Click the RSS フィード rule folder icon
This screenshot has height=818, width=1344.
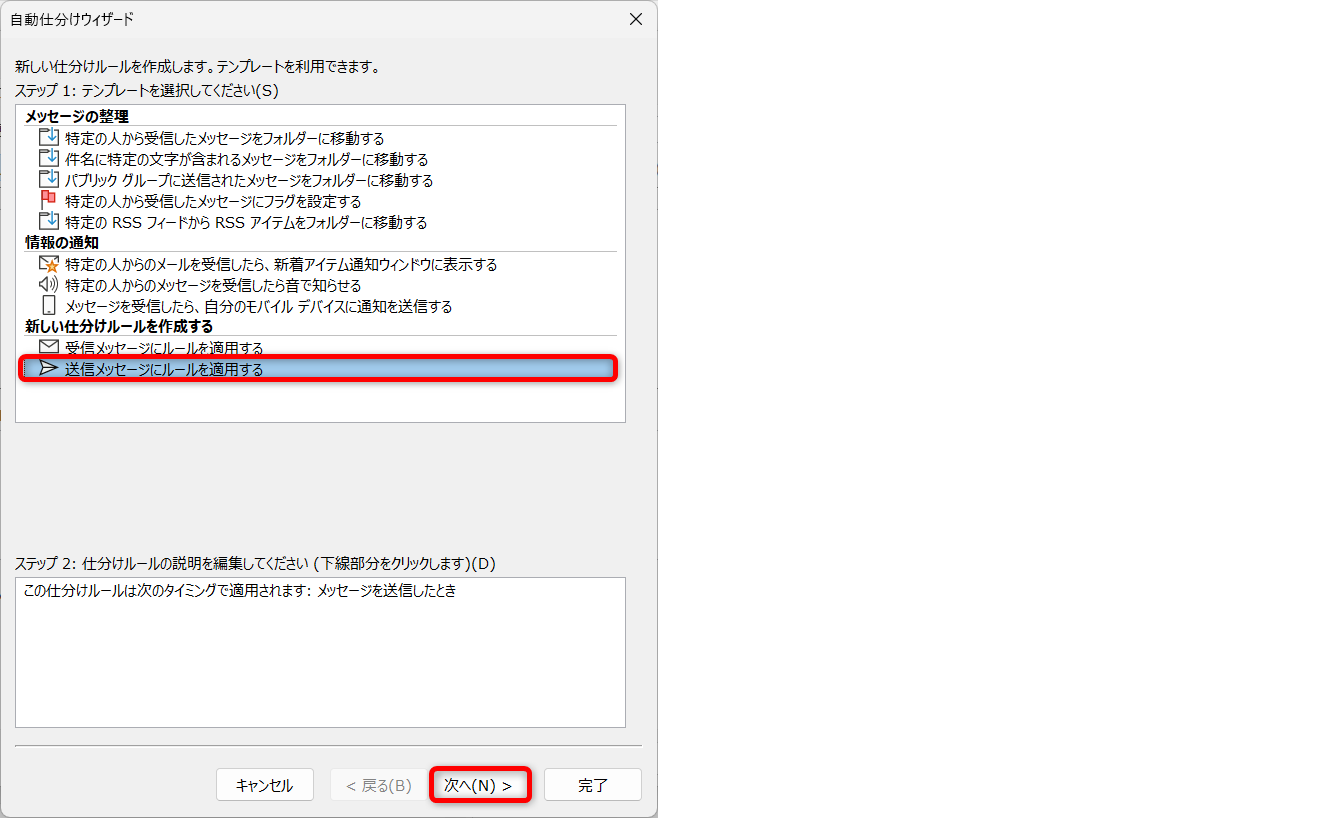click(x=49, y=222)
